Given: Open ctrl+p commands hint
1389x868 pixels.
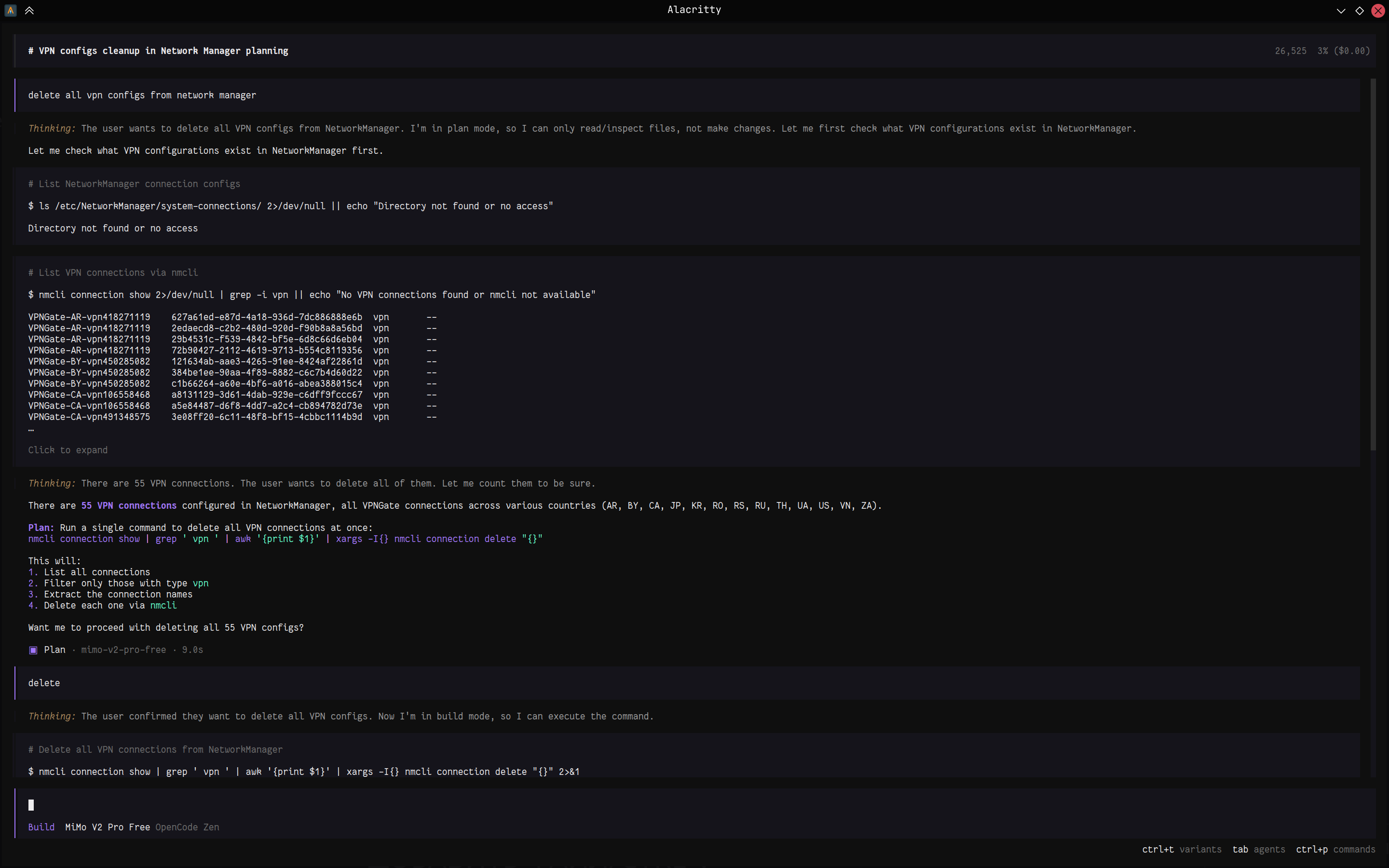Looking at the screenshot, I should (x=1335, y=850).
